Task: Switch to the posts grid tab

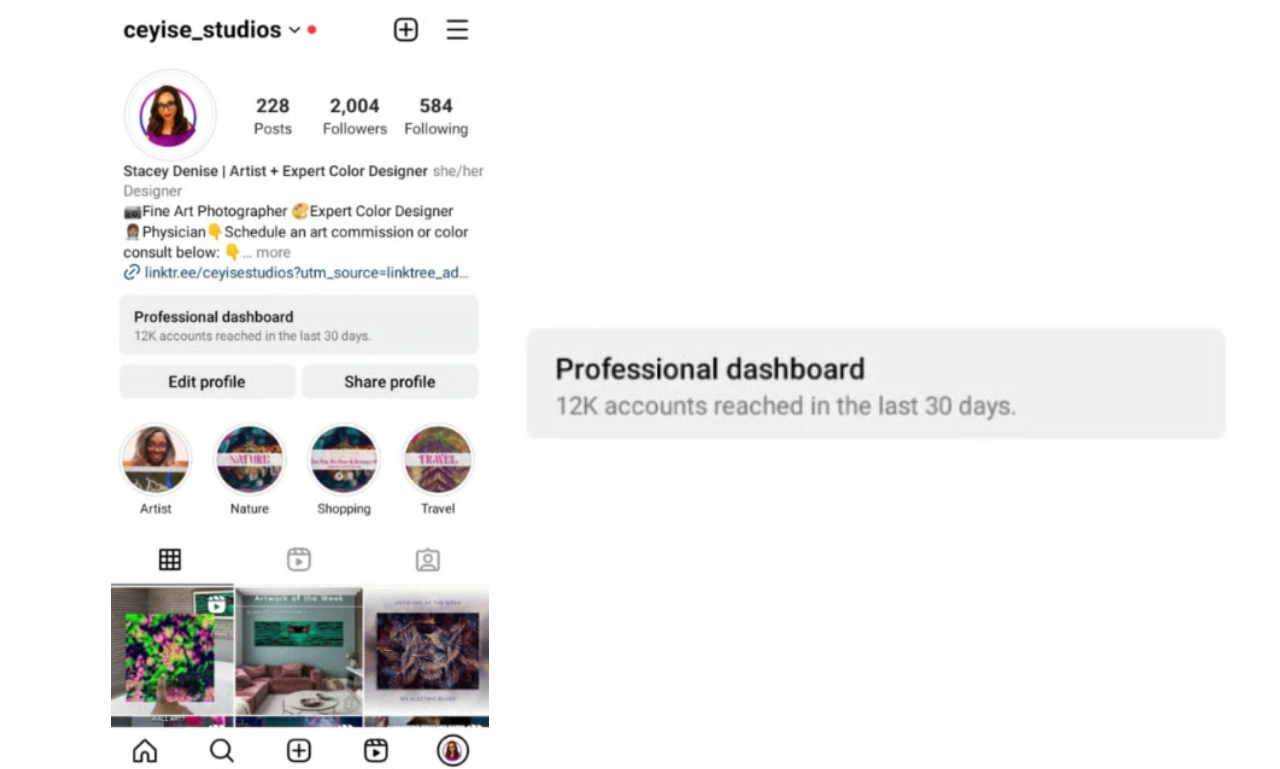Action: 170,559
